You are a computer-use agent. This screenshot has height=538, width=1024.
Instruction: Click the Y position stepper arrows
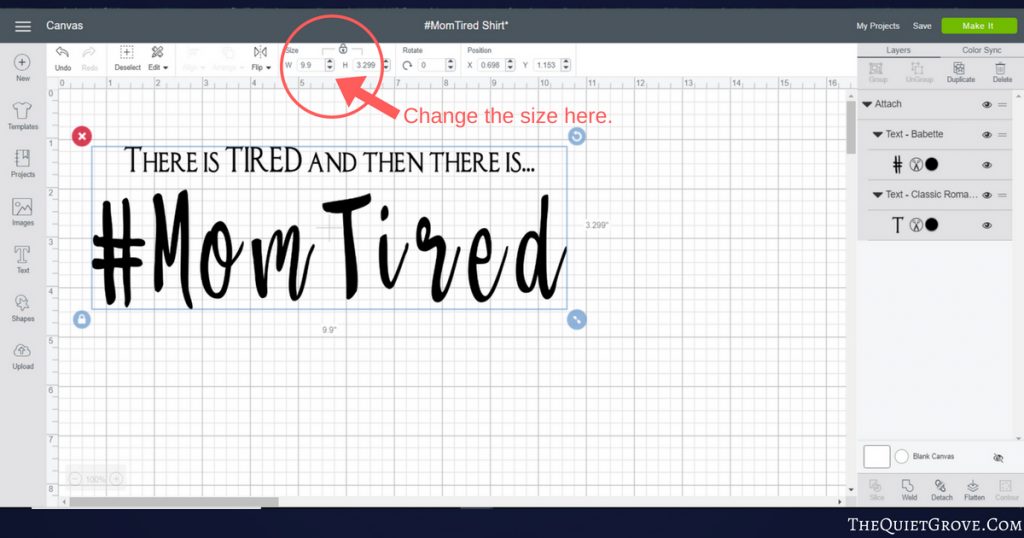(x=566, y=65)
